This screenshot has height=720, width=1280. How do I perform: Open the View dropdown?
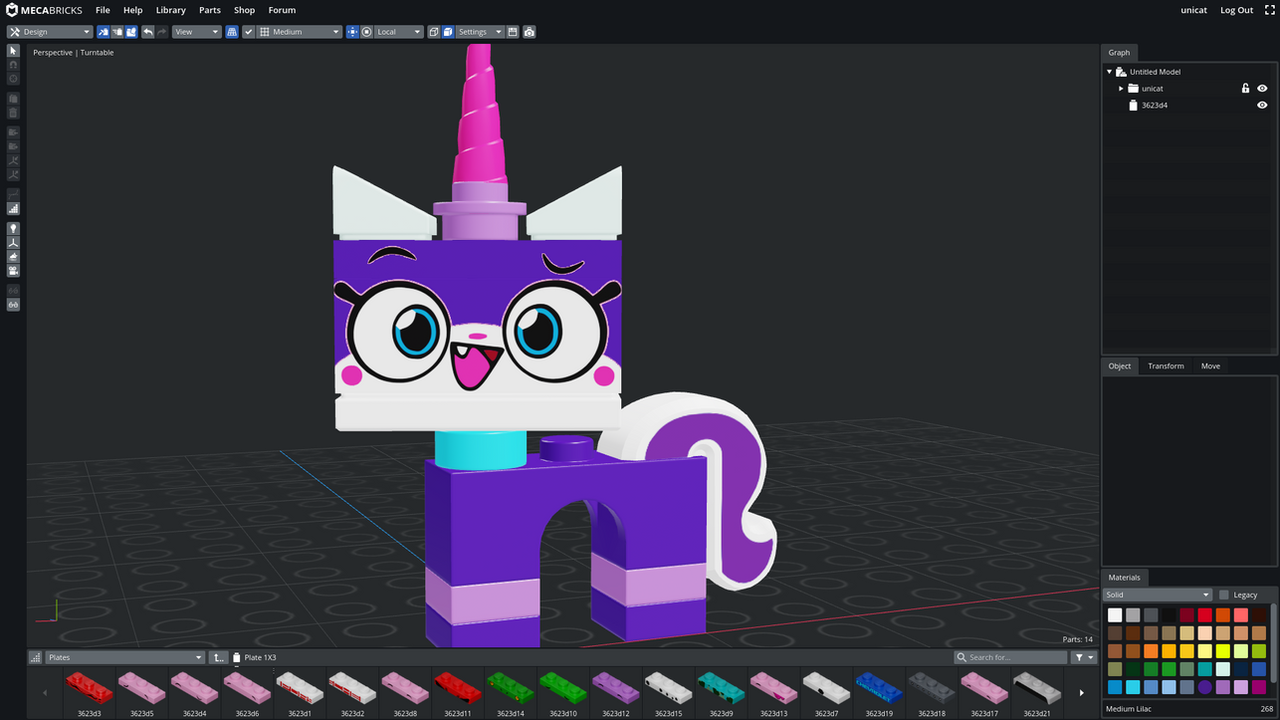[196, 32]
